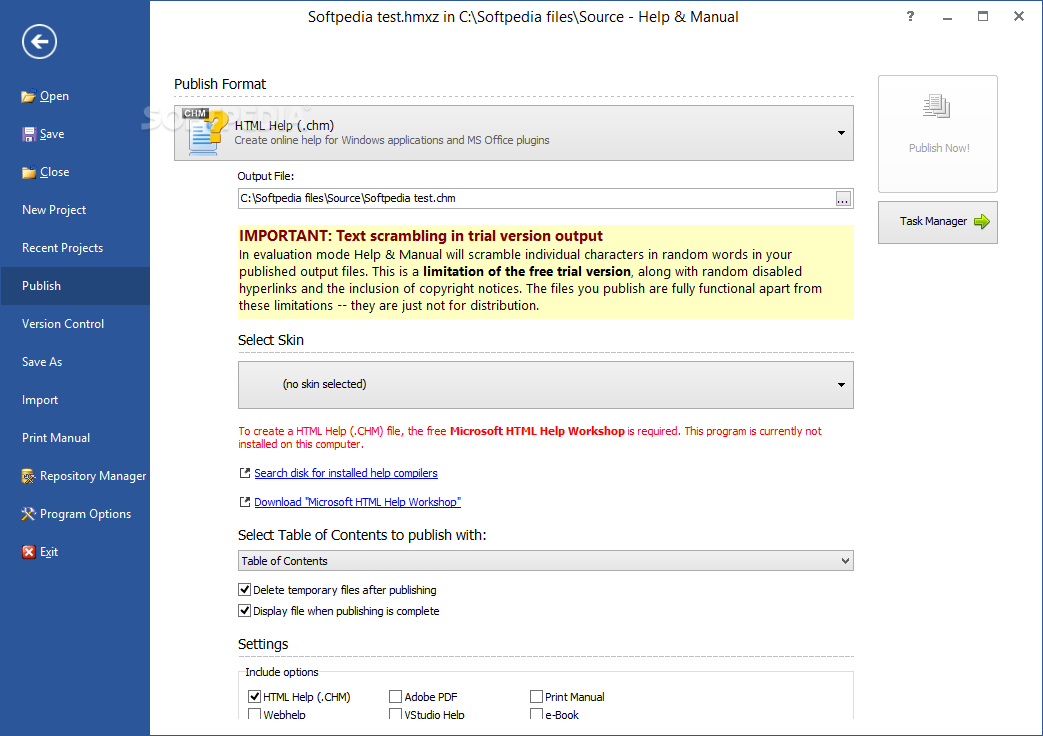
Task: Click into the Output File path field
Action: pyautogui.click(x=536, y=198)
